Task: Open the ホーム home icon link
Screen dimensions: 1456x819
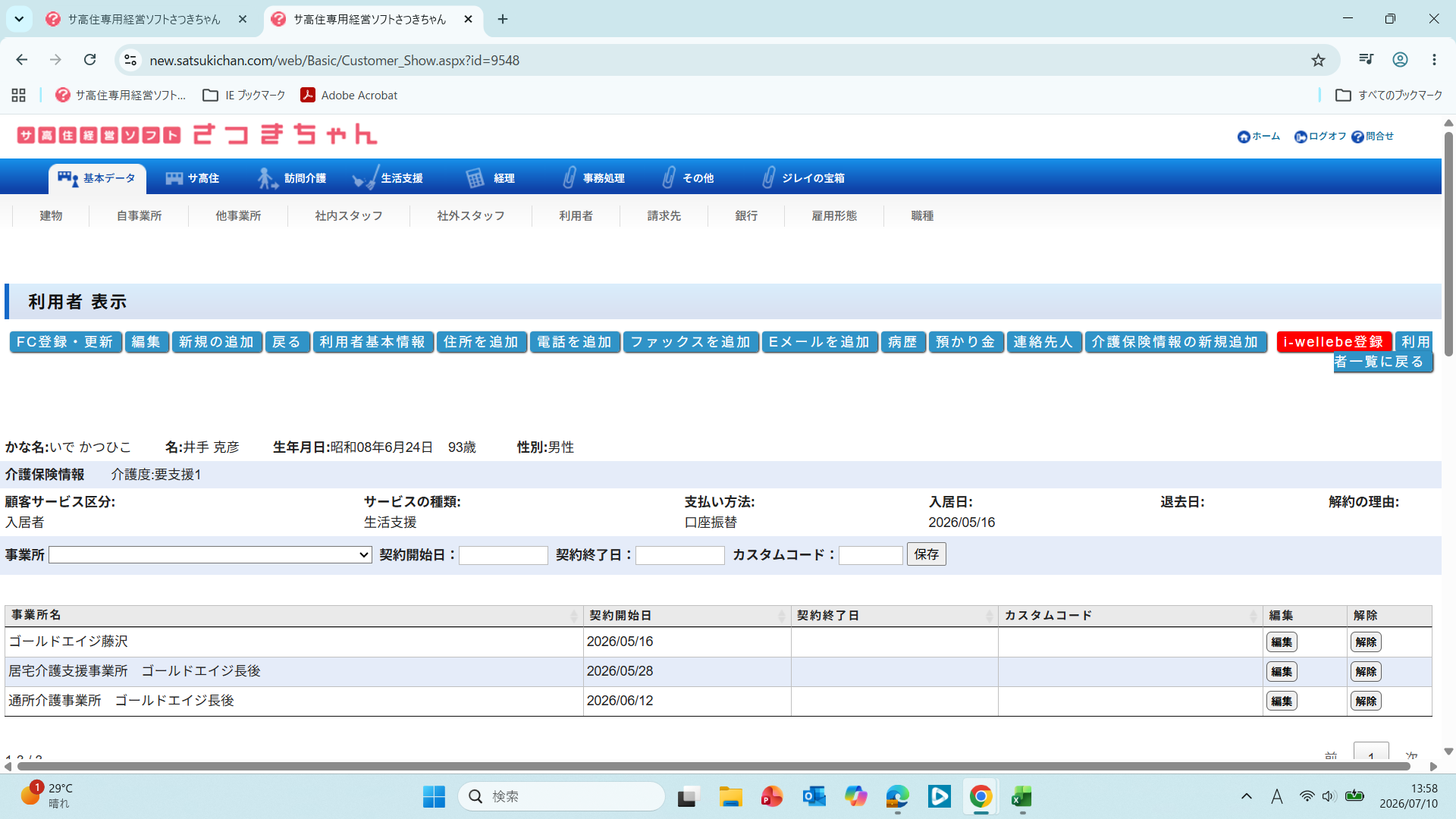Action: pos(1258,136)
